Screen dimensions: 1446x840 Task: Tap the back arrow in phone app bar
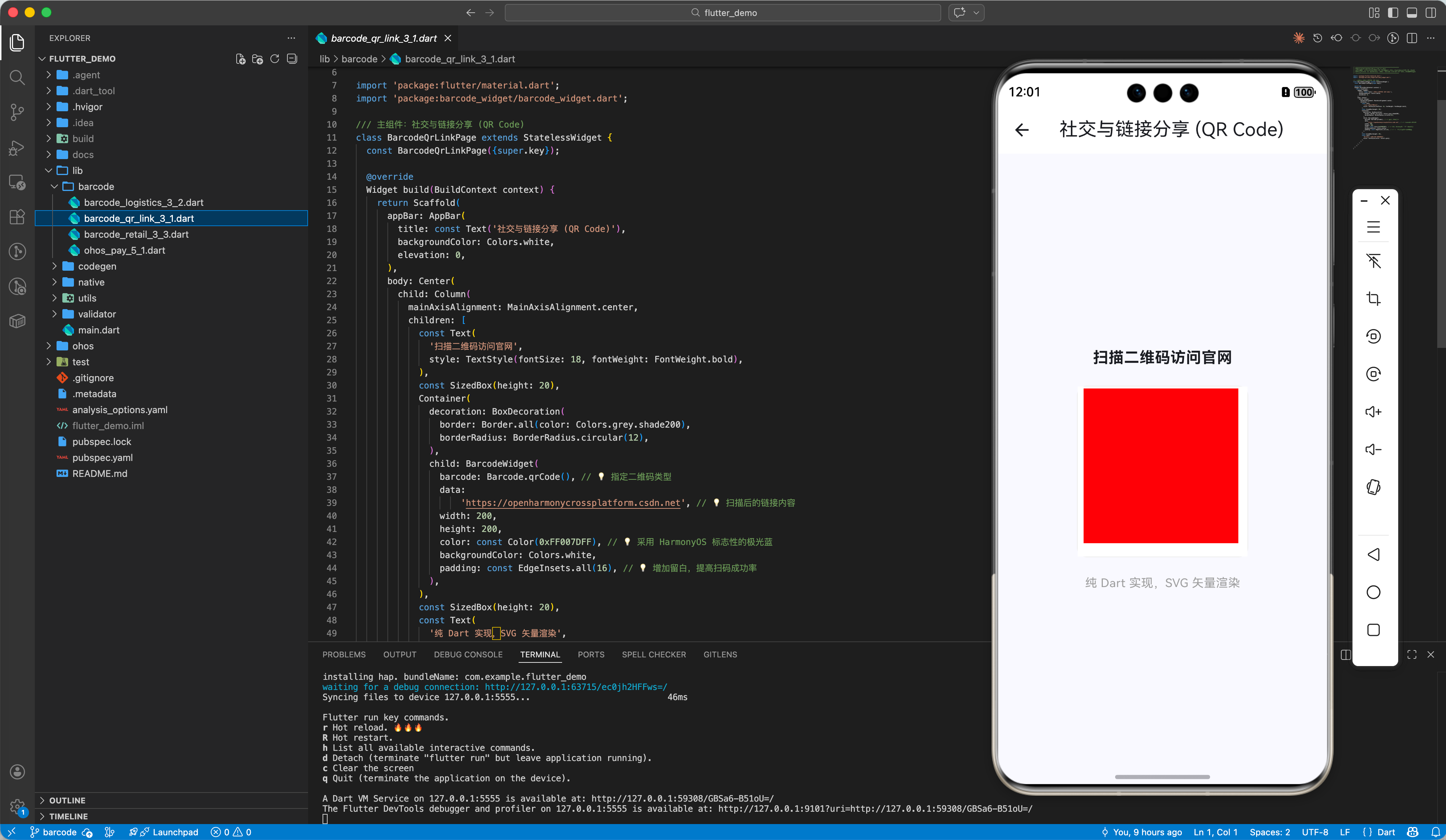(x=1022, y=130)
